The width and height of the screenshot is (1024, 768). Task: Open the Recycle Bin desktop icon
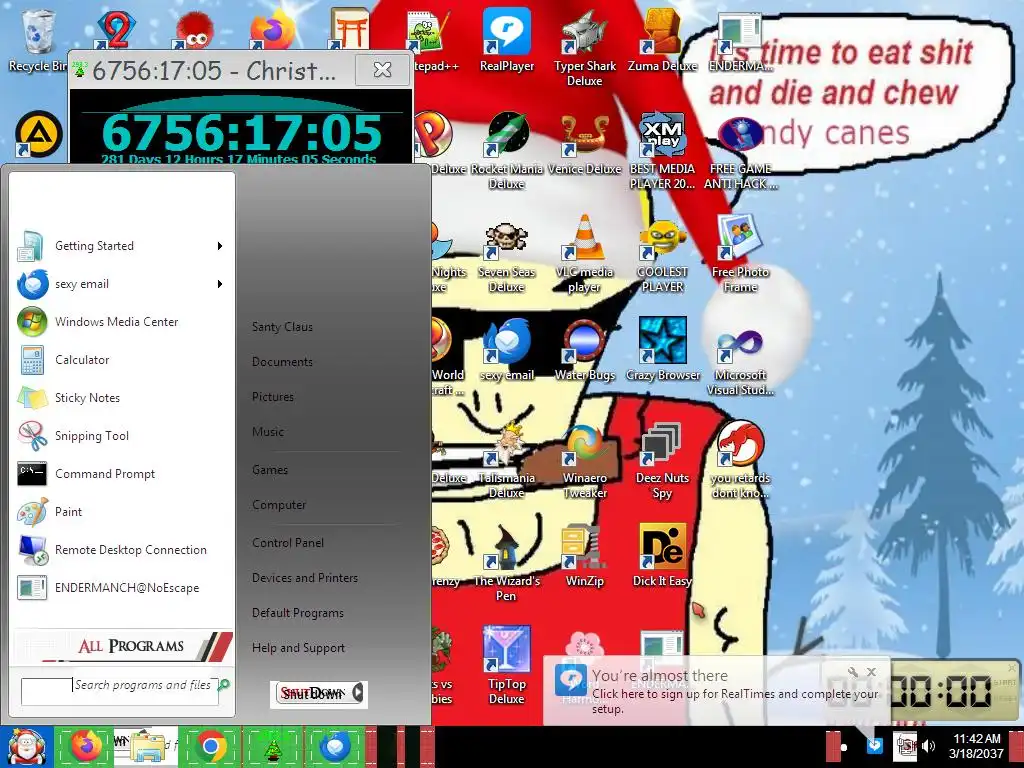pos(37,40)
